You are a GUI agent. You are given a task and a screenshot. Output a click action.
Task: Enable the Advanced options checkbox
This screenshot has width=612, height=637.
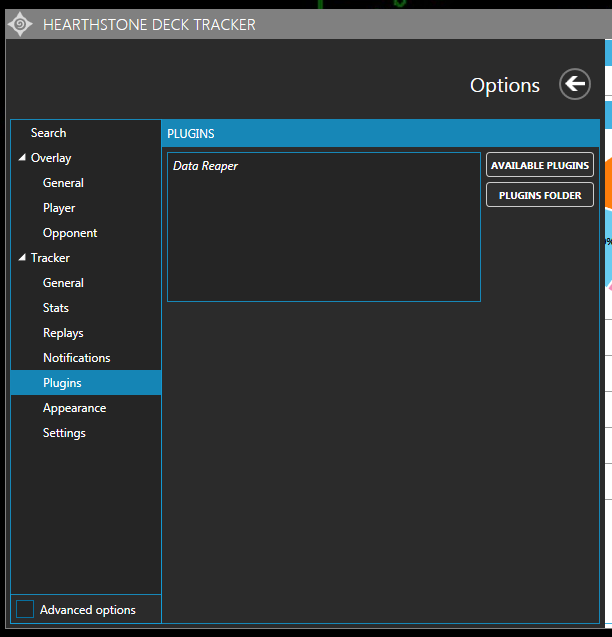coord(25,609)
